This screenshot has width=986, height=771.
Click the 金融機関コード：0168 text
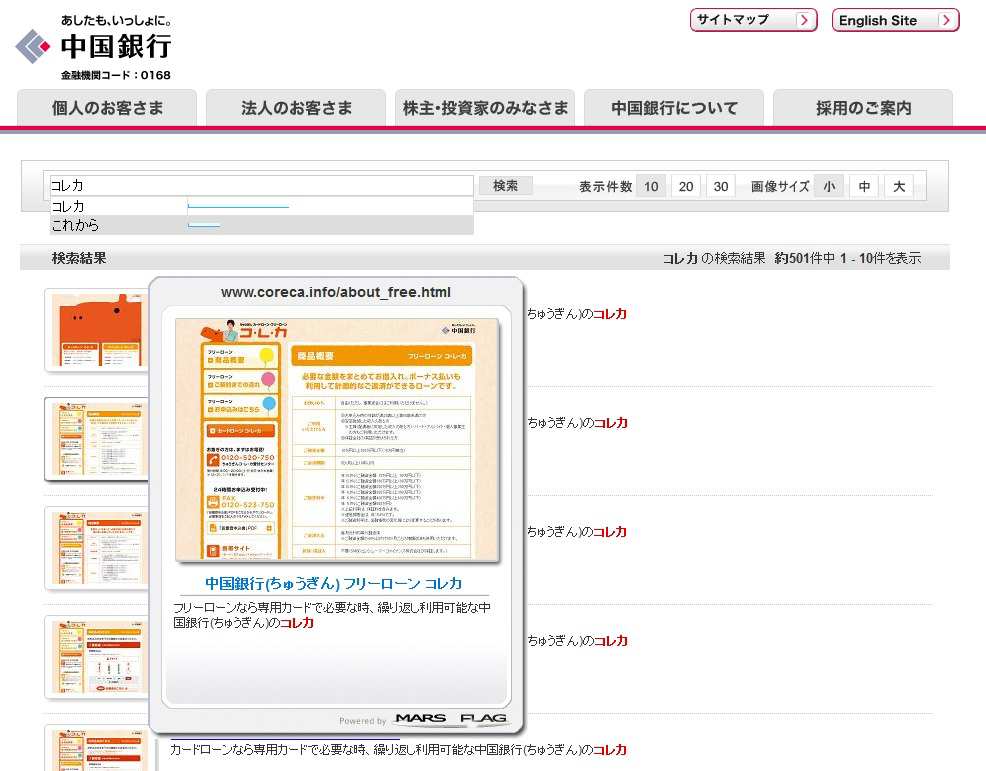coord(116,75)
